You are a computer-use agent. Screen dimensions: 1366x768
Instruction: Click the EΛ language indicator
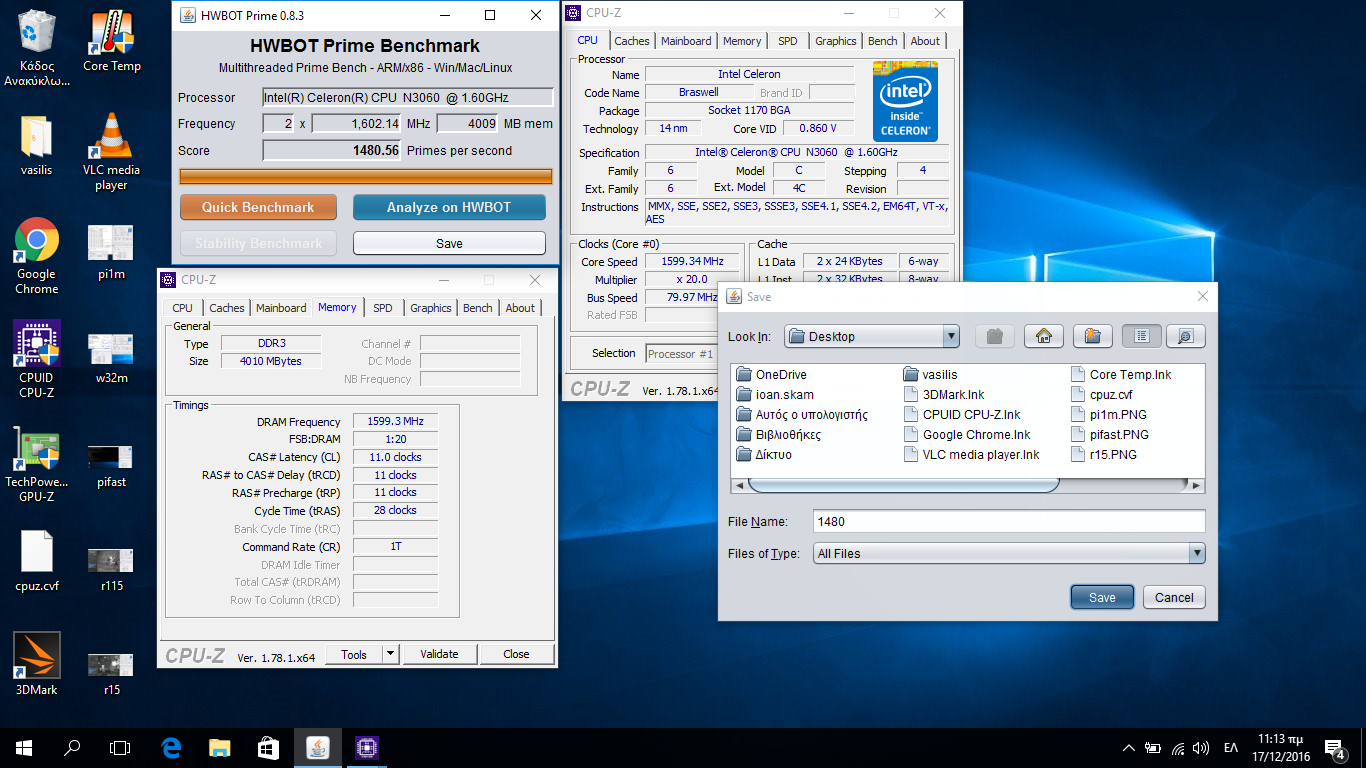[1231, 747]
